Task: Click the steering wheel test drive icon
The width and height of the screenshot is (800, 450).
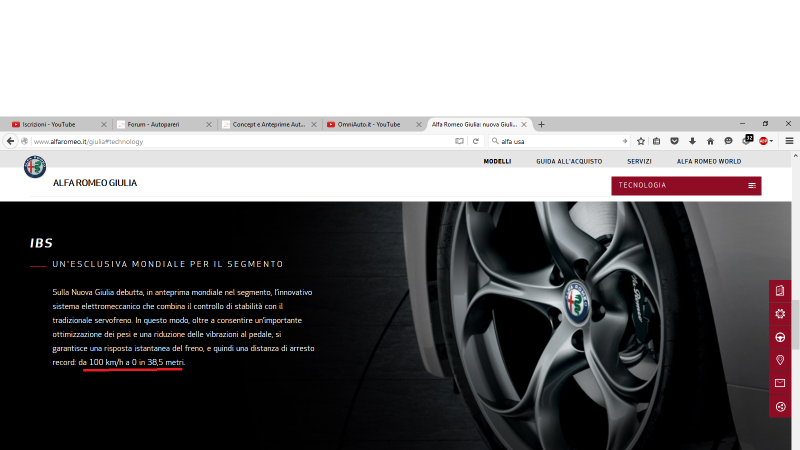Action: point(780,337)
